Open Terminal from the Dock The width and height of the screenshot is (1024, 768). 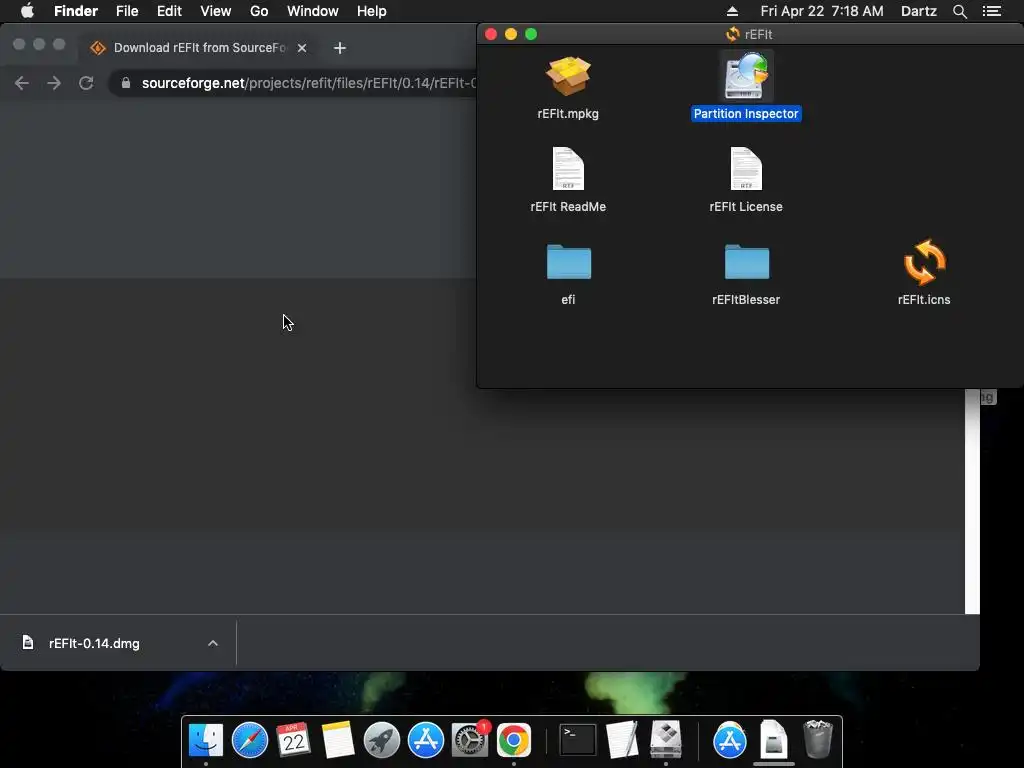point(578,741)
